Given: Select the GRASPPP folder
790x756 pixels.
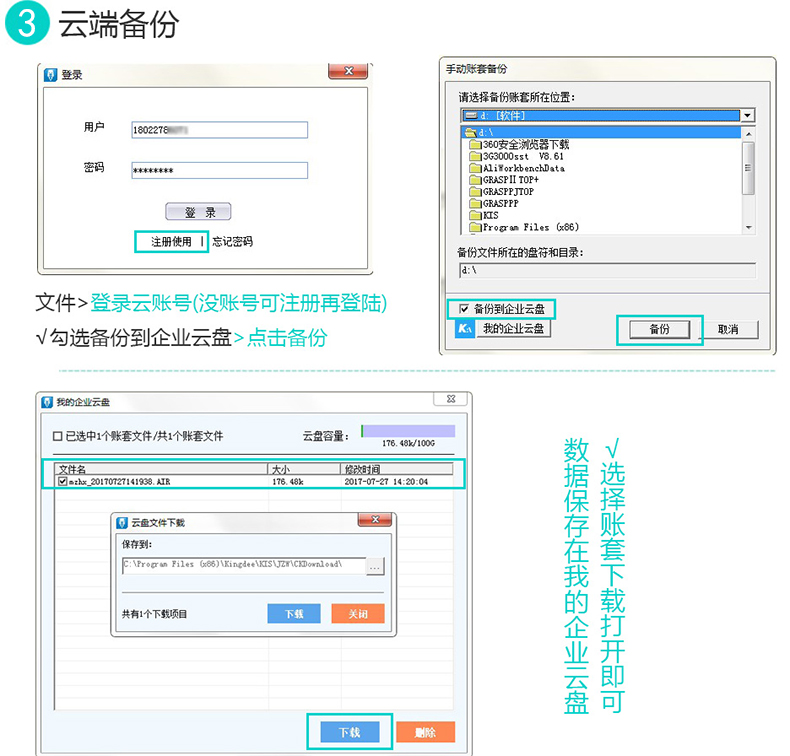Looking at the screenshot, I should coord(494,203).
